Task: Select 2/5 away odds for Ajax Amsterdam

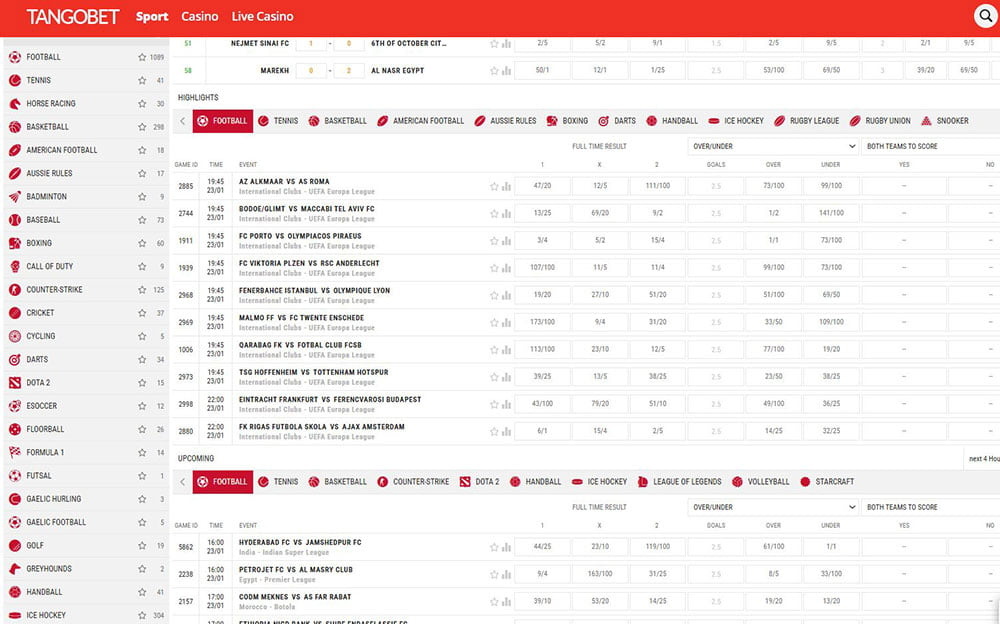Action: click(658, 431)
